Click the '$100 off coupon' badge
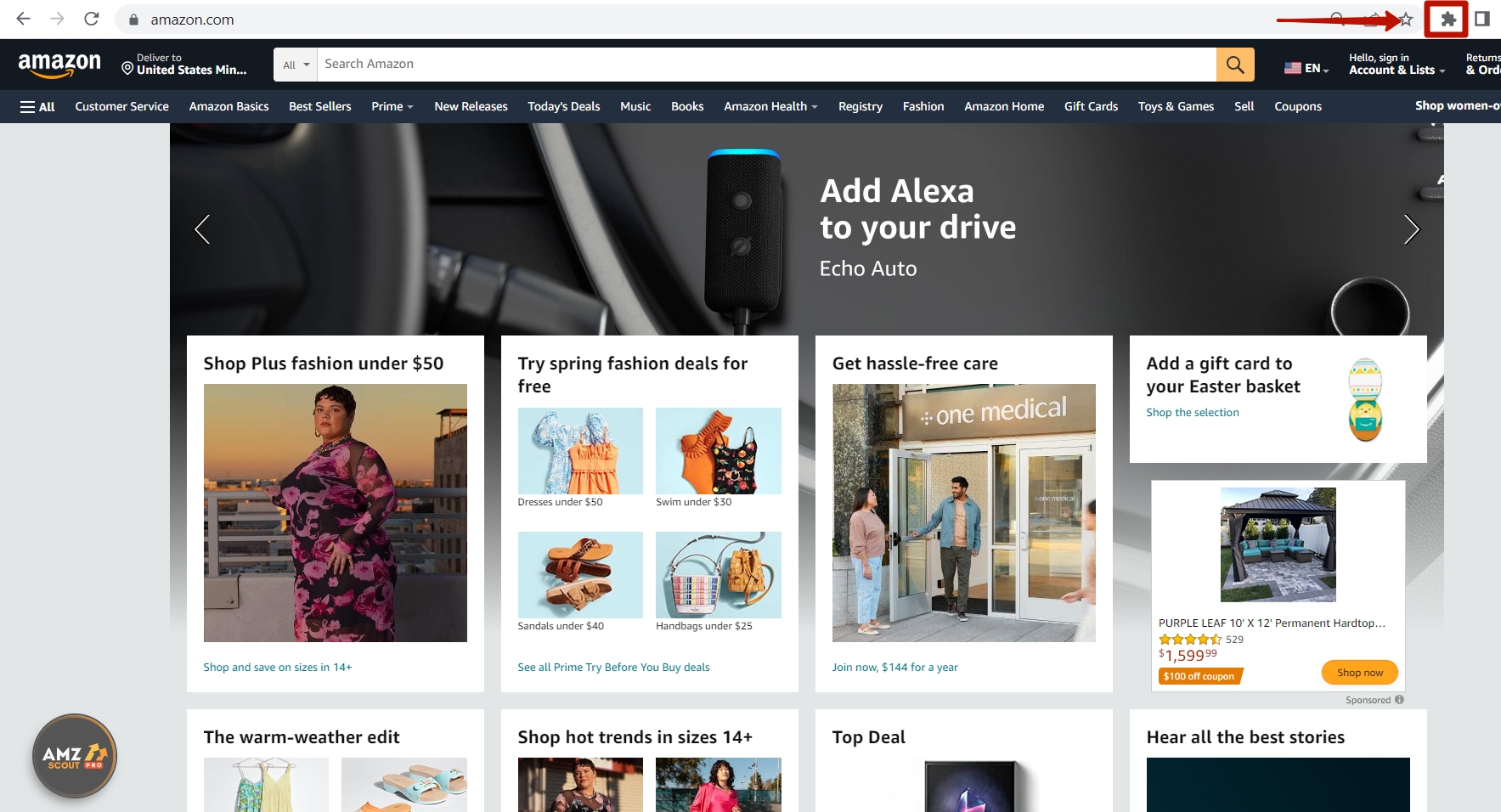Image resolution: width=1501 pixels, height=812 pixels. 1199,676
